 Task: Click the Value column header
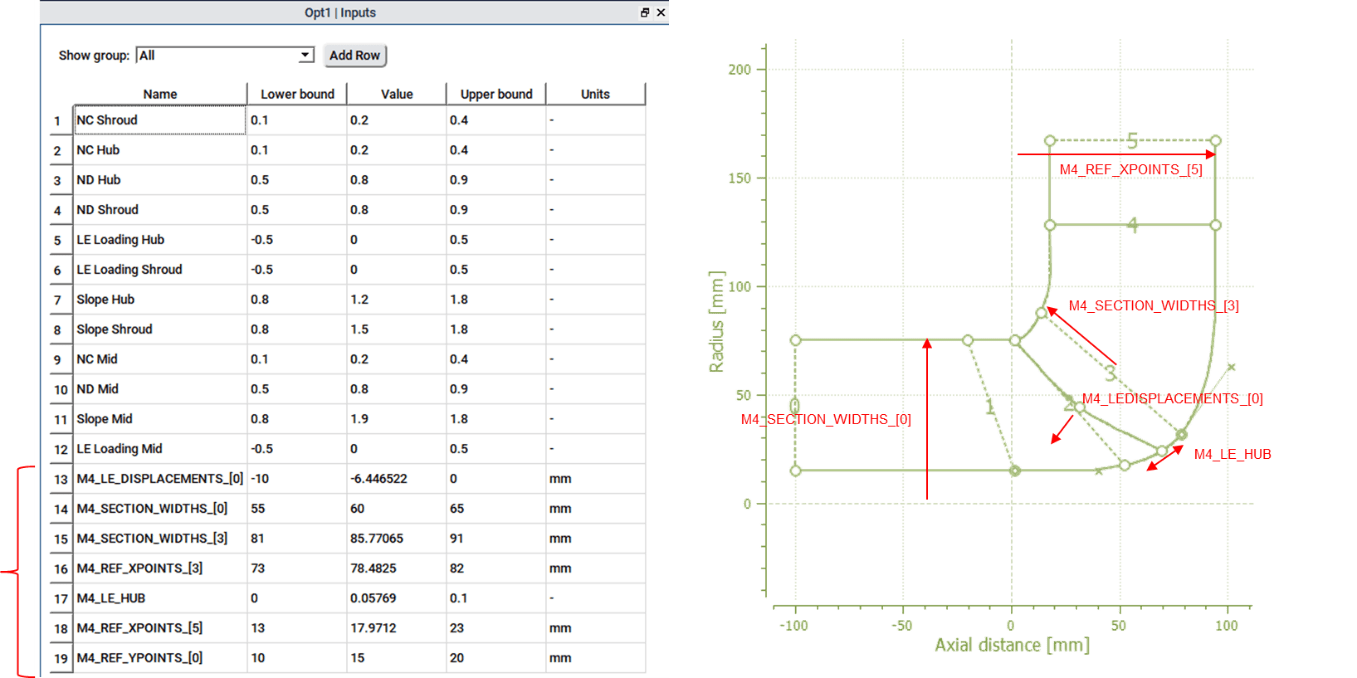pyautogui.click(x=397, y=94)
